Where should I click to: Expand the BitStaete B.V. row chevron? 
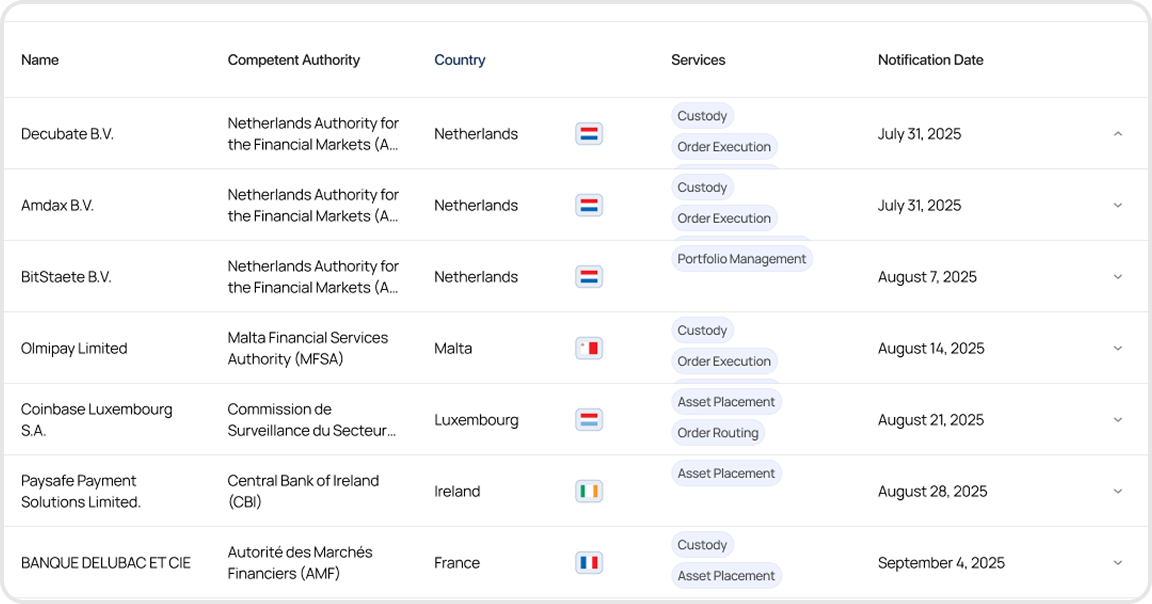[1117, 277]
